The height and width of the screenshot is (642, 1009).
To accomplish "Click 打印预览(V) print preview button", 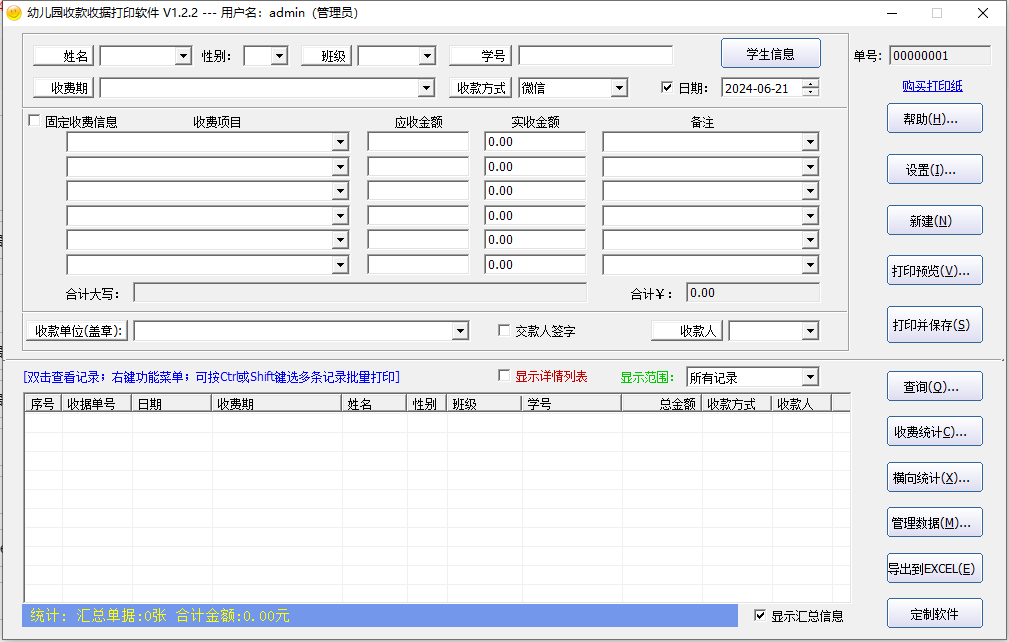I will (934, 271).
